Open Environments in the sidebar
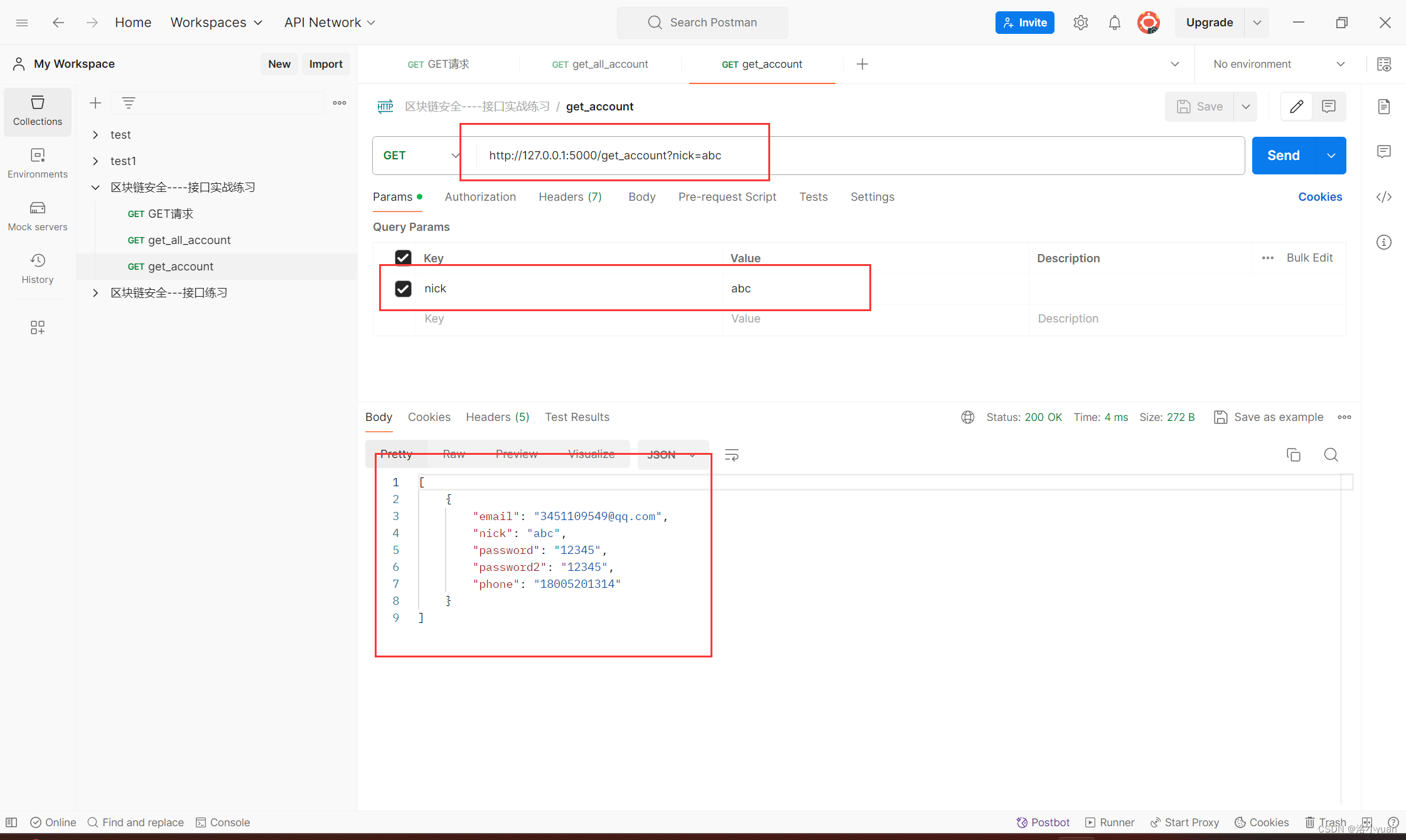 (38, 164)
